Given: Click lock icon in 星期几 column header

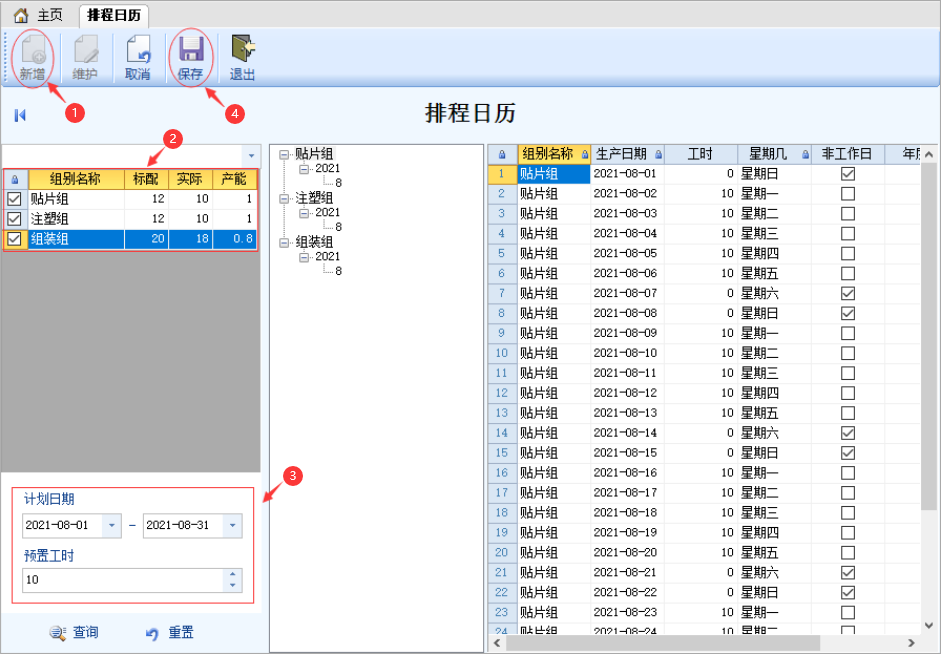Looking at the screenshot, I should 805,155.
